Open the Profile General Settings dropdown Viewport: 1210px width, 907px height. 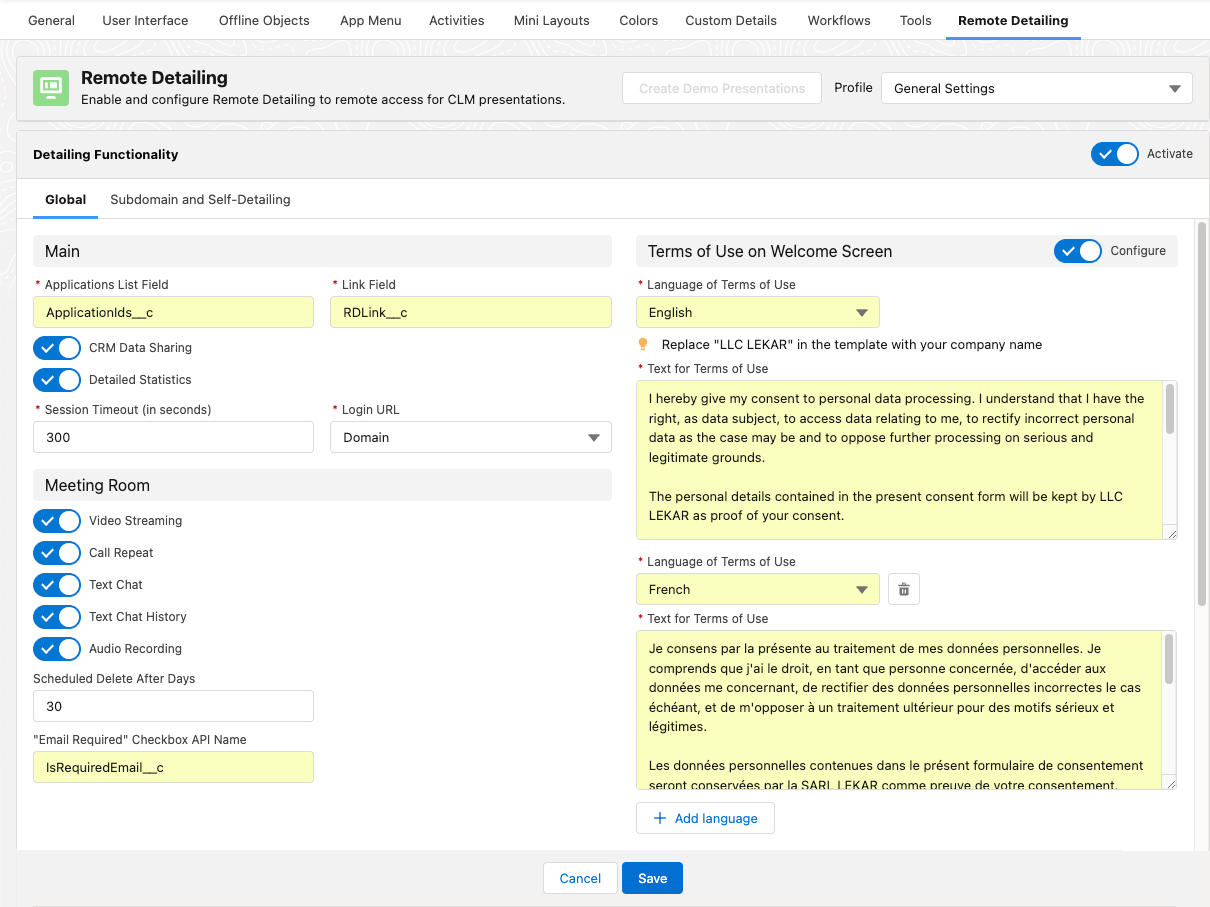[x=1036, y=88]
